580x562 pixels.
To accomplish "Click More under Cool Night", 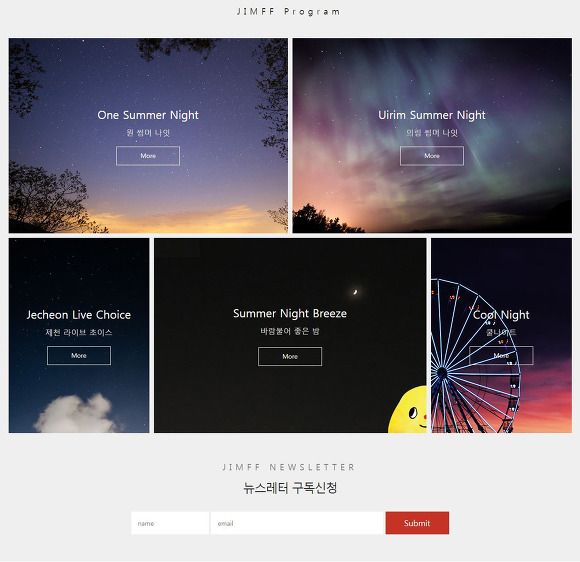I will [x=501, y=356].
